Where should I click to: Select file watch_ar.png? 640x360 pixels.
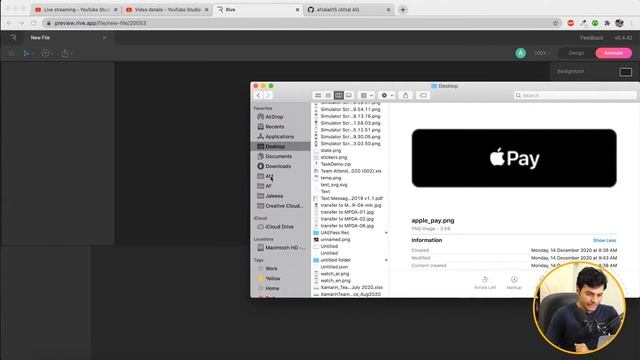tap(335, 274)
